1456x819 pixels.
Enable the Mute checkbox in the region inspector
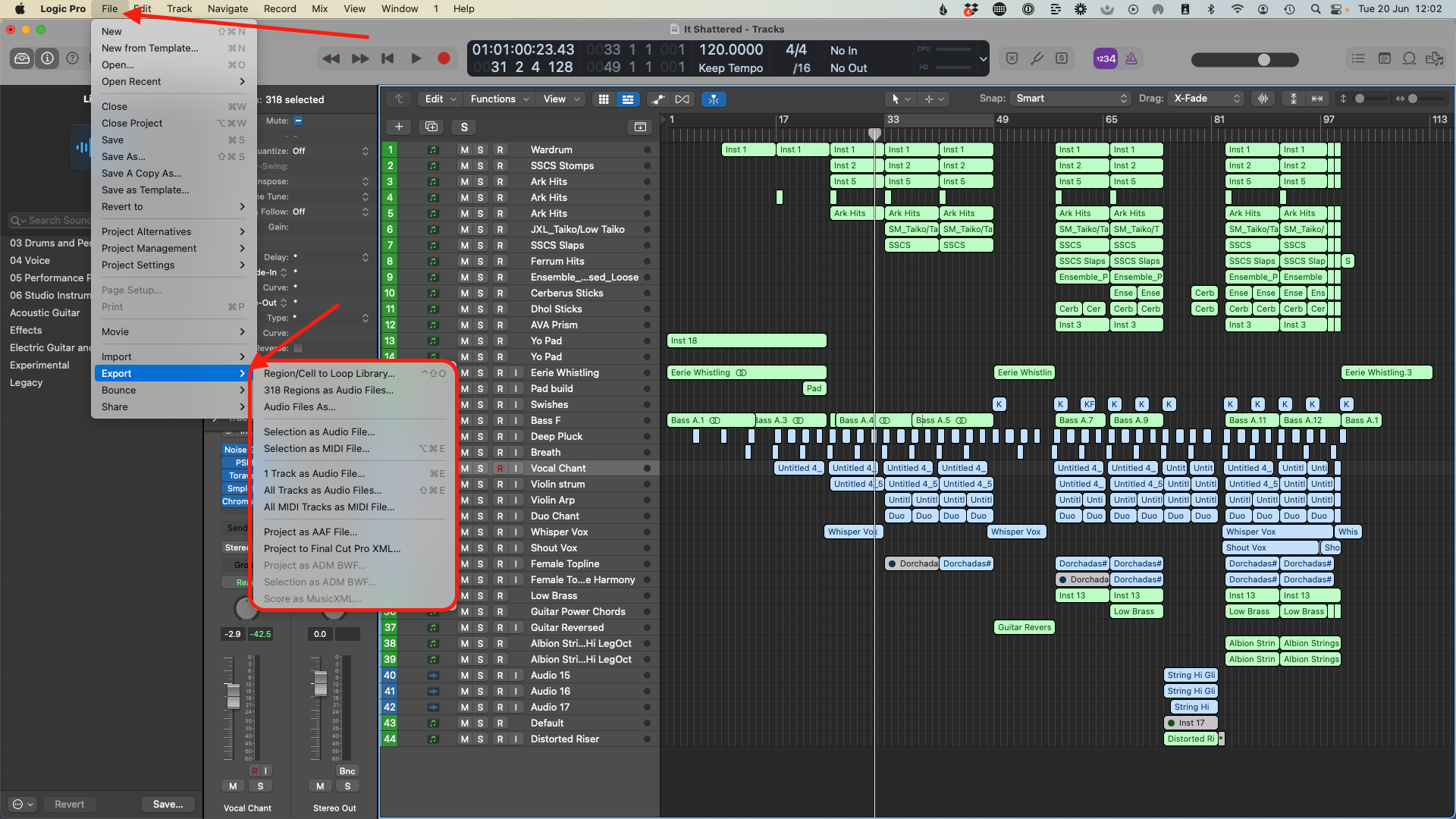click(x=299, y=120)
